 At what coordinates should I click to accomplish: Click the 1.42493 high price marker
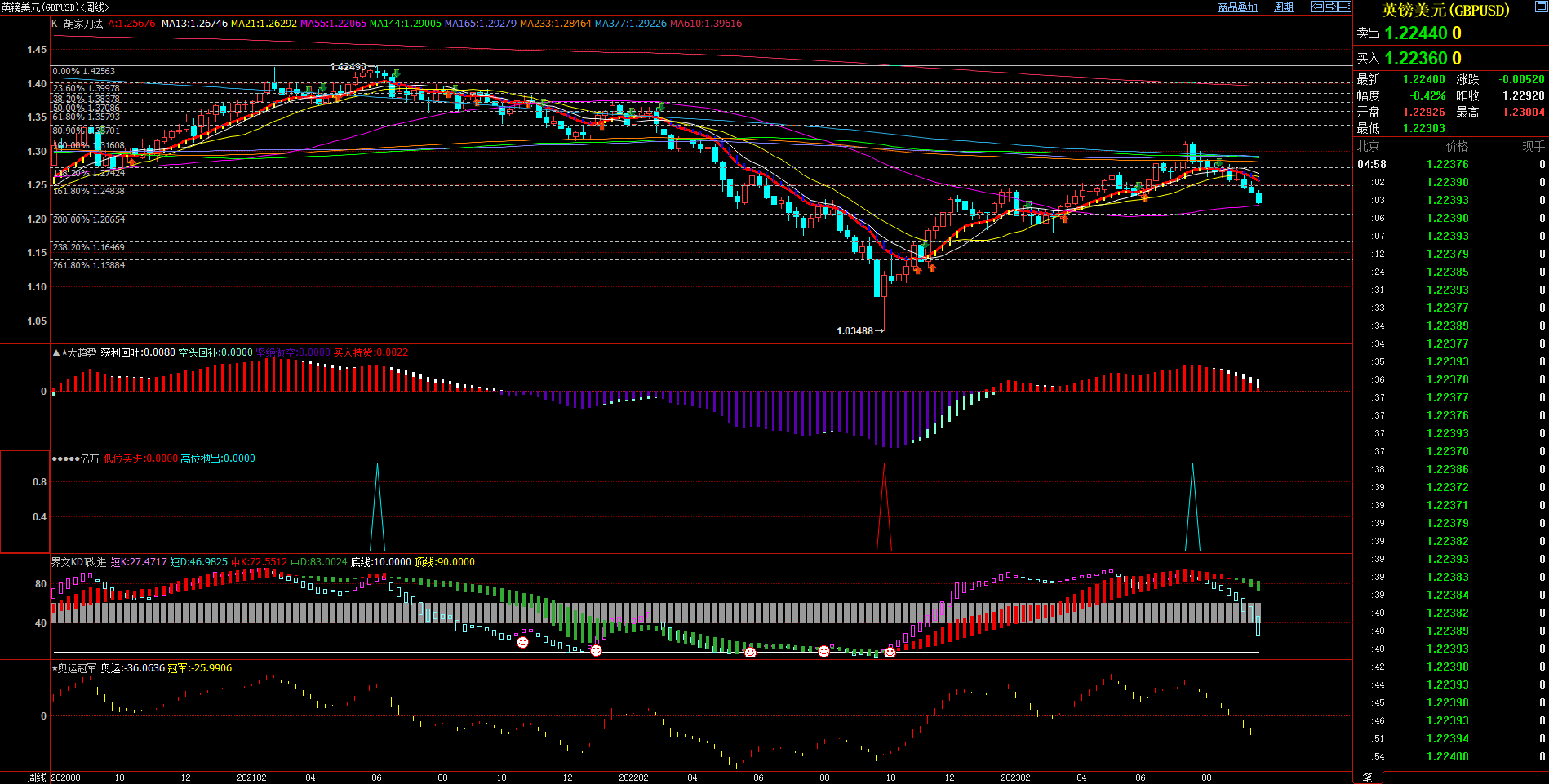[x=348, y=67]
